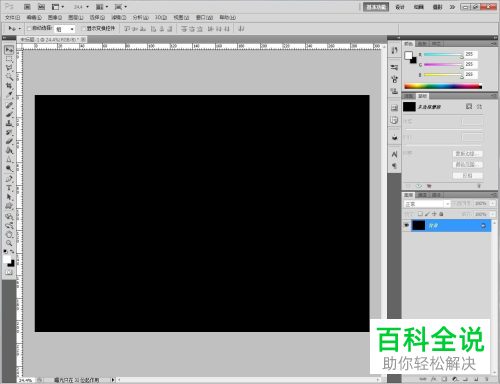
Task: Select the Blur tool
Action: [9, 160]
